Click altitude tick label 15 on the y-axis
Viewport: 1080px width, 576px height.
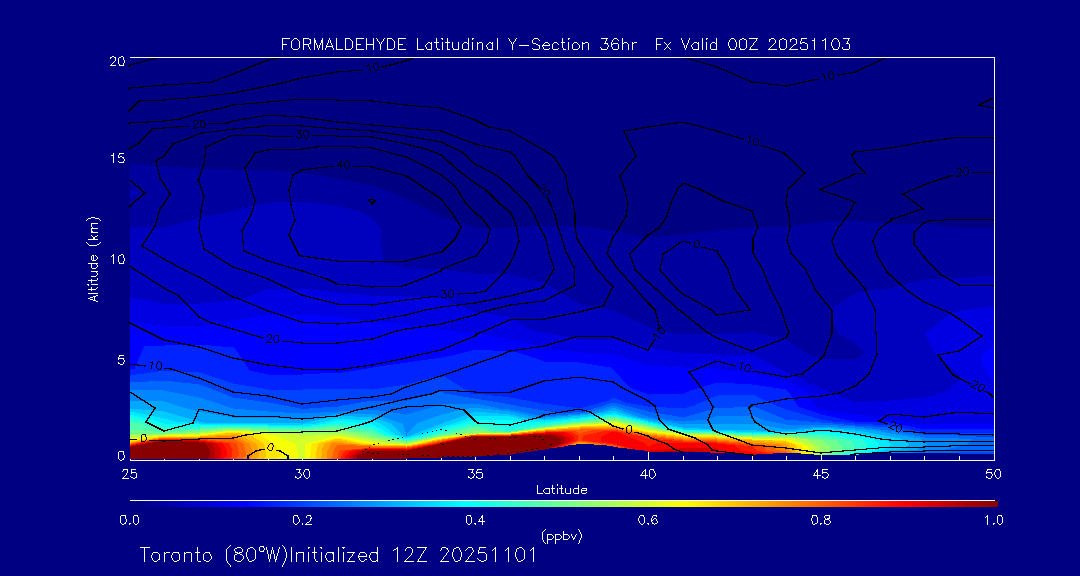115,160
